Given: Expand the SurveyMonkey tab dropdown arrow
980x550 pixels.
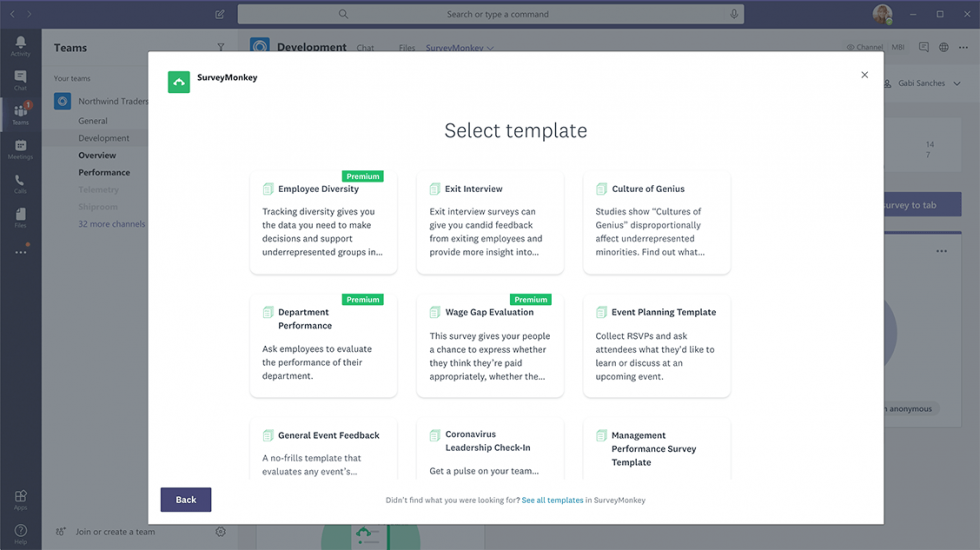Looking at the screenshot, I should click(490, 48).
